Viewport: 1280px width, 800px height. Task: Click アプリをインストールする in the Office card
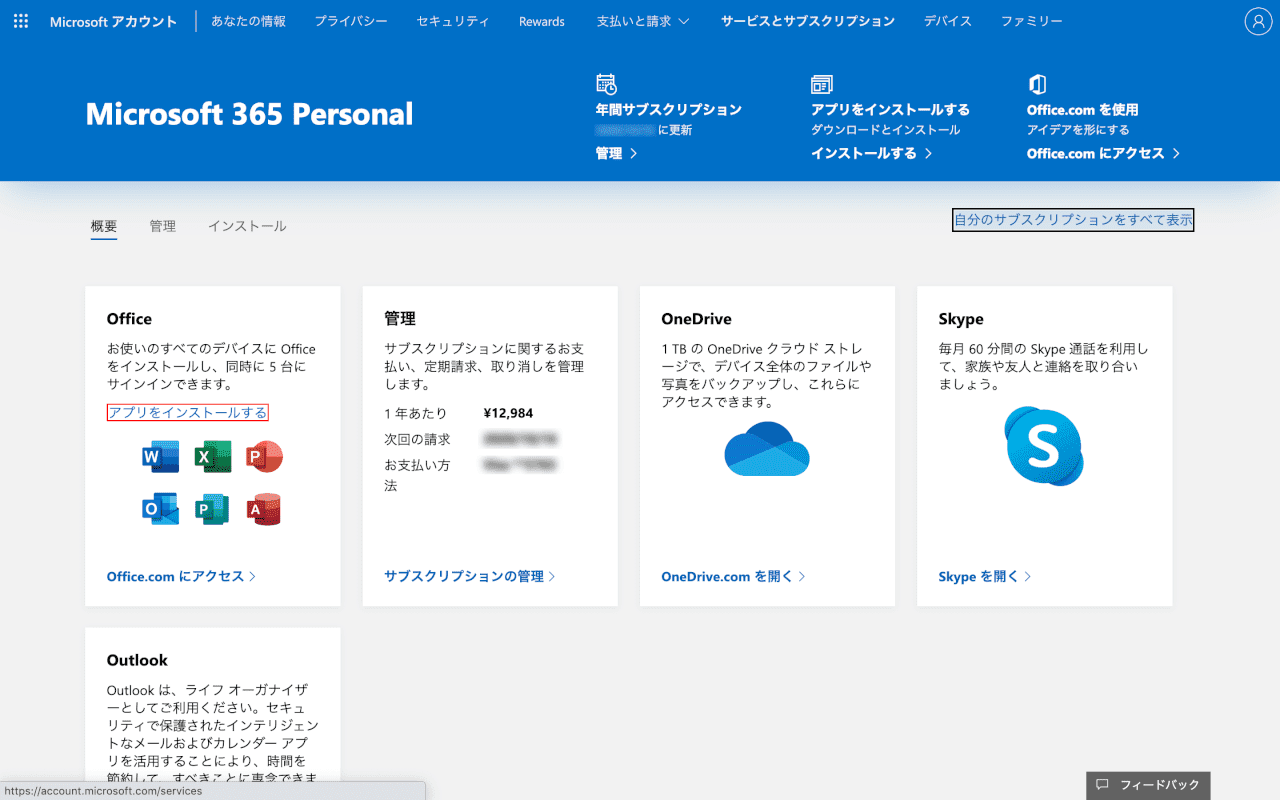(187, 412)
